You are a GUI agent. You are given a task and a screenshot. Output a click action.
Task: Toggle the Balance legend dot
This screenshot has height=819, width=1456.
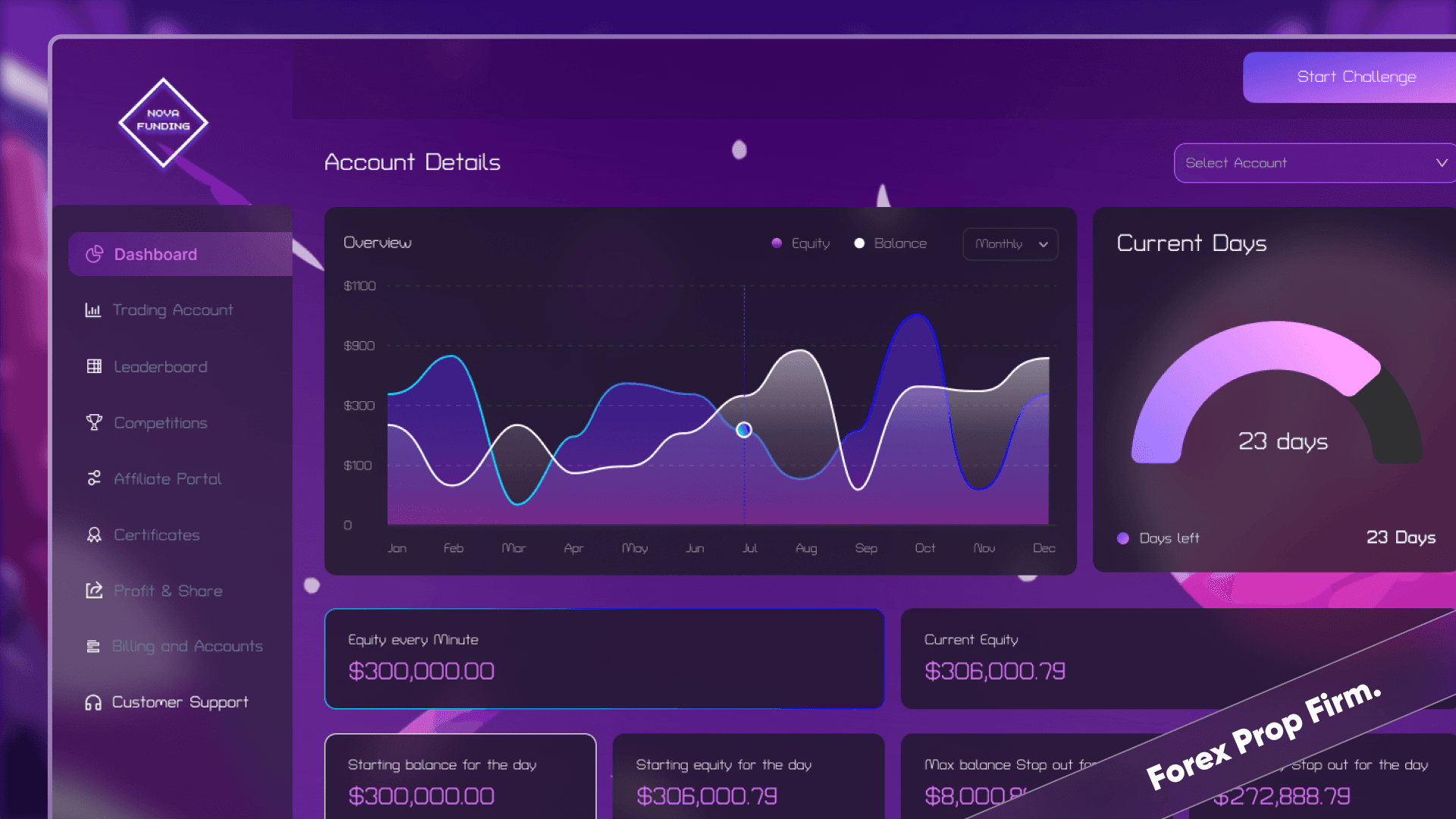tap(859, 243)
